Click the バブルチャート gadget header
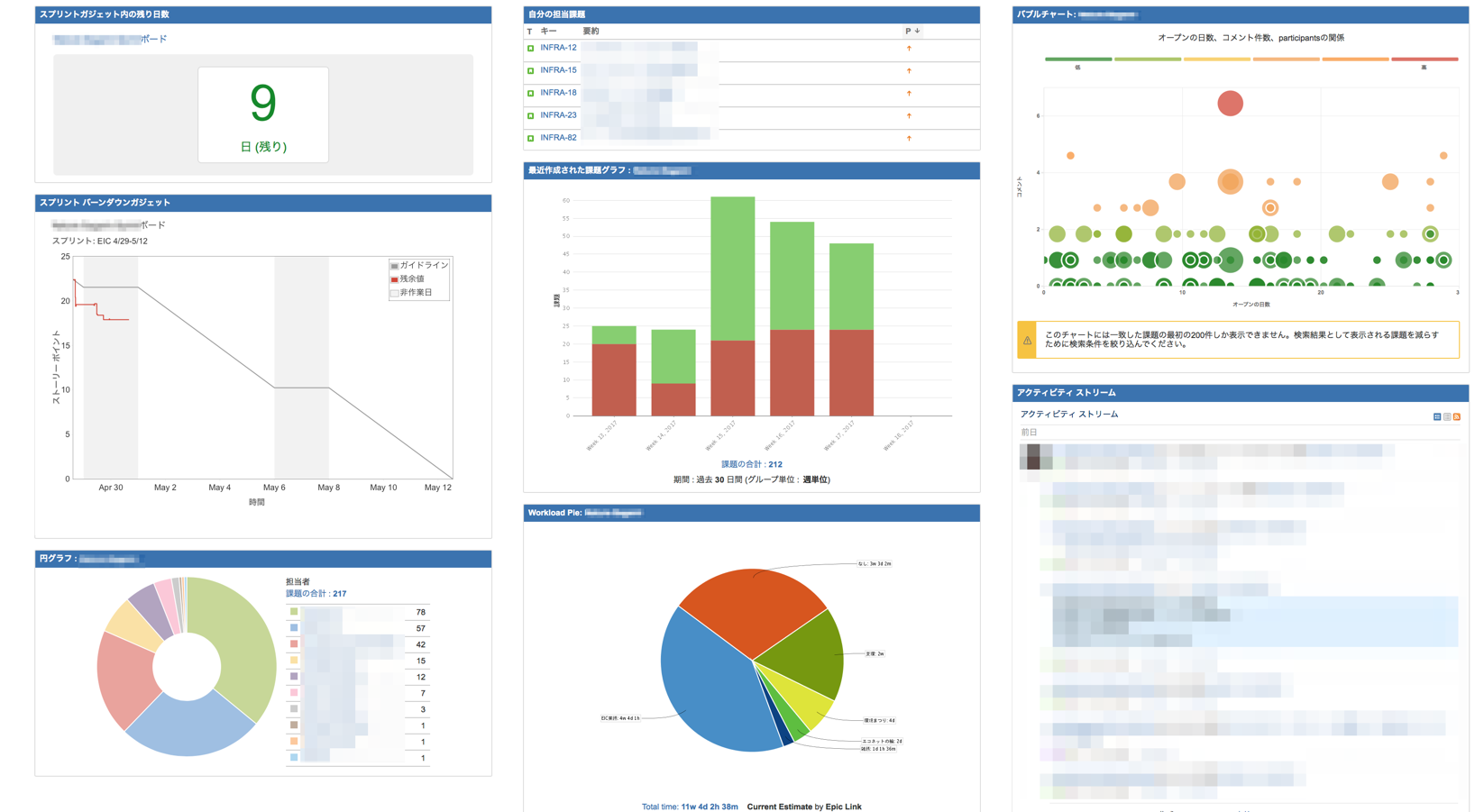 [x=1241, y=14]
